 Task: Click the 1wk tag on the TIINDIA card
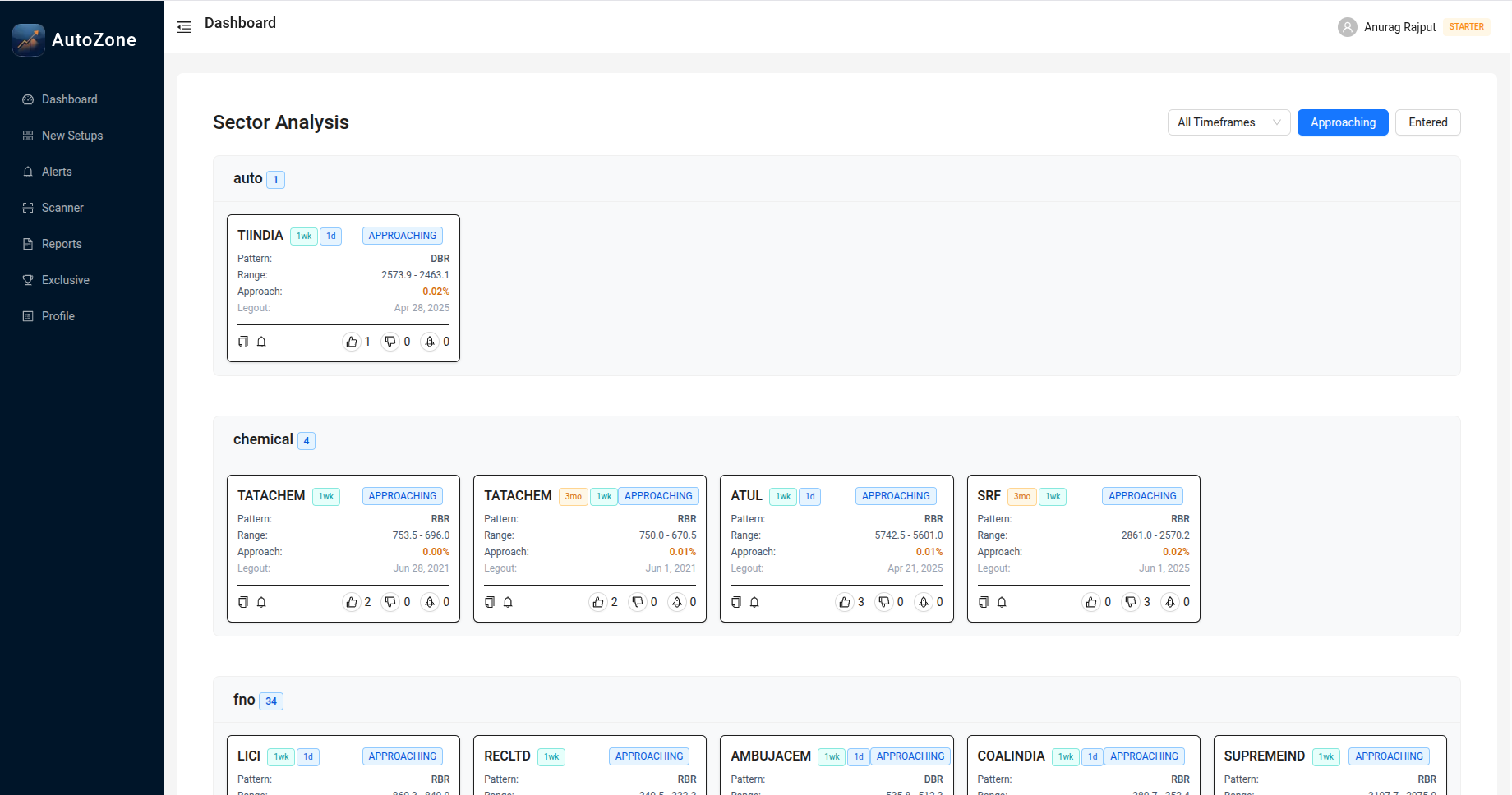click(x=304, y=237)
